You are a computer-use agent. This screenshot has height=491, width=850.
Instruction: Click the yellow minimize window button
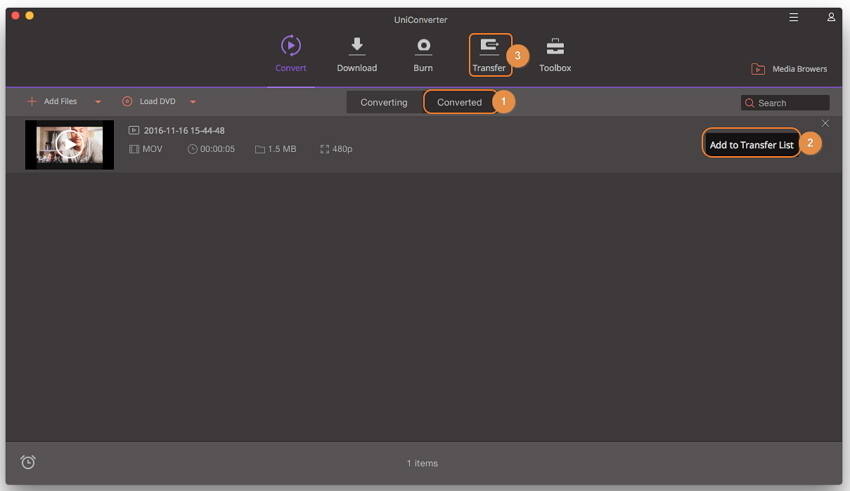coord(30,16)
